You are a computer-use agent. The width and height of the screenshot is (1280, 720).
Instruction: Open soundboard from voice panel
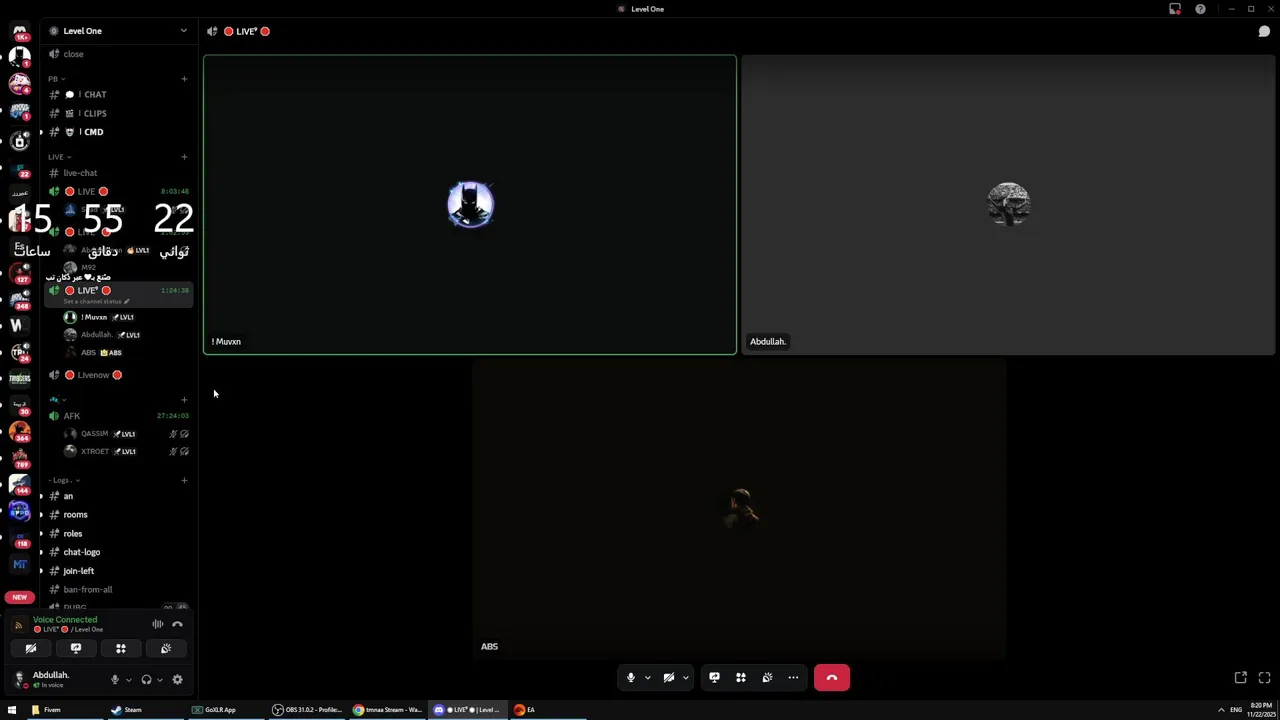click(x=166, y=648)
